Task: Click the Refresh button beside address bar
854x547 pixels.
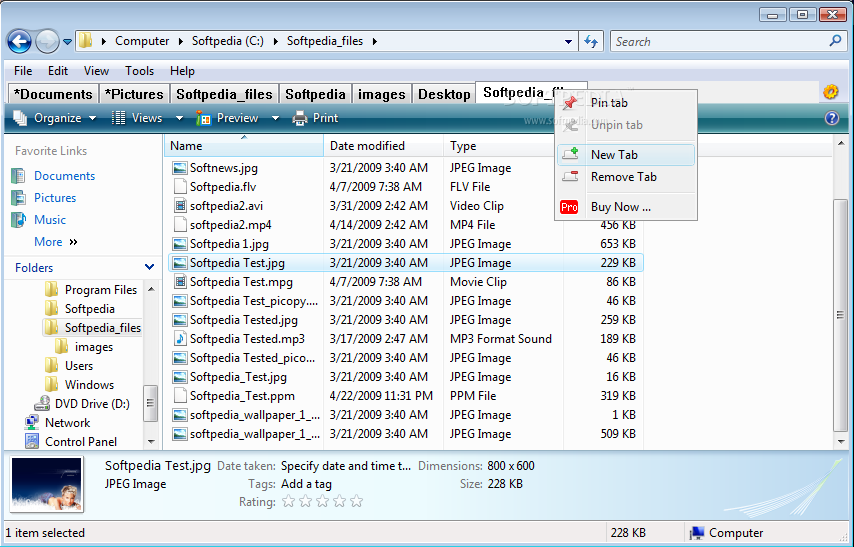Action: pyautogui.click(x=590, y=41)
